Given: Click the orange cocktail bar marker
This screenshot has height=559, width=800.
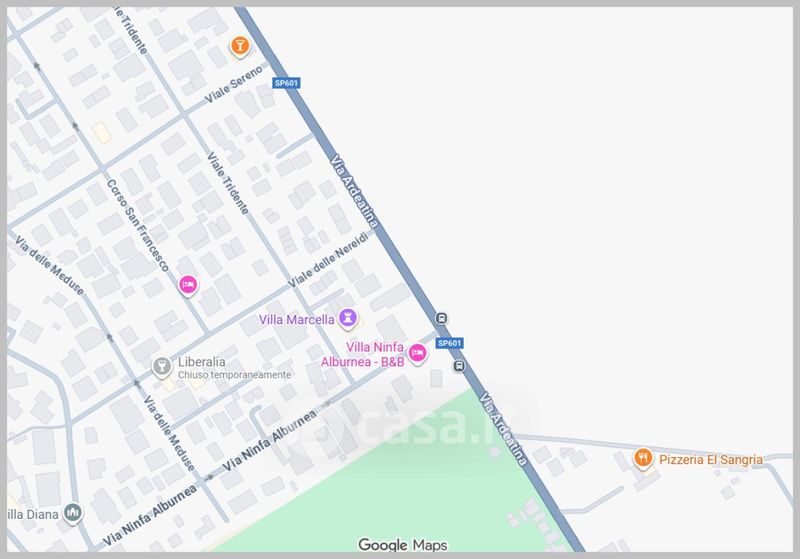Looking at the screenshot, I should click(239, 46).
